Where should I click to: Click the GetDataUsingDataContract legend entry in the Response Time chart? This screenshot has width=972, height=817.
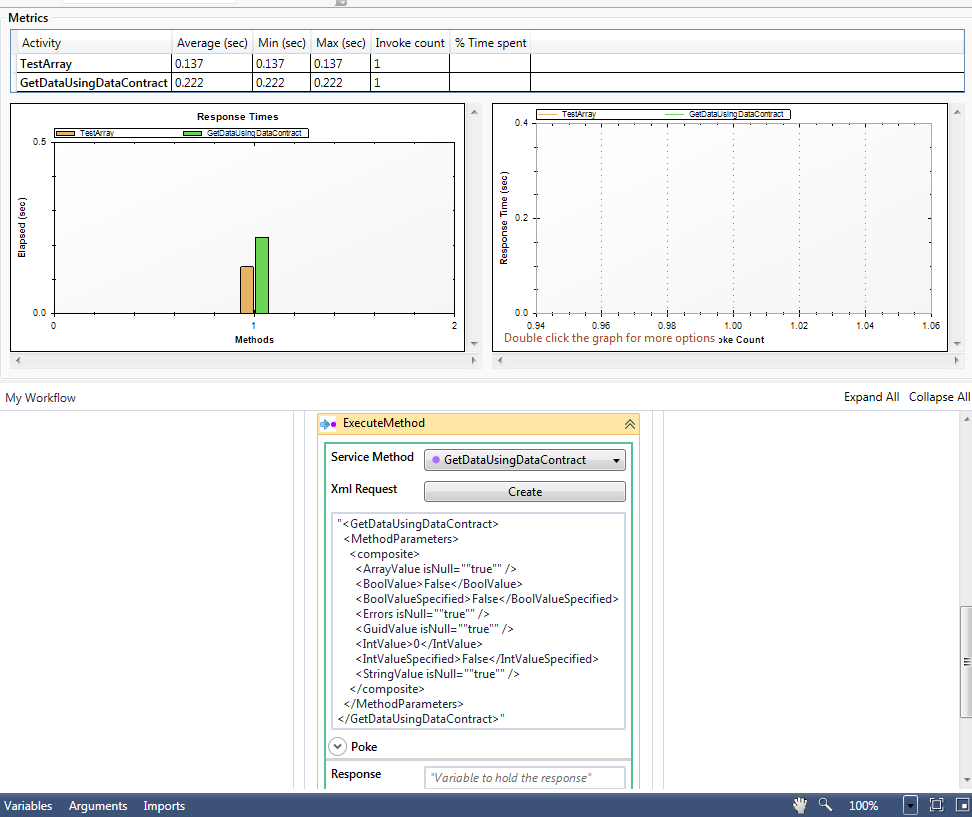coord(724,114)
